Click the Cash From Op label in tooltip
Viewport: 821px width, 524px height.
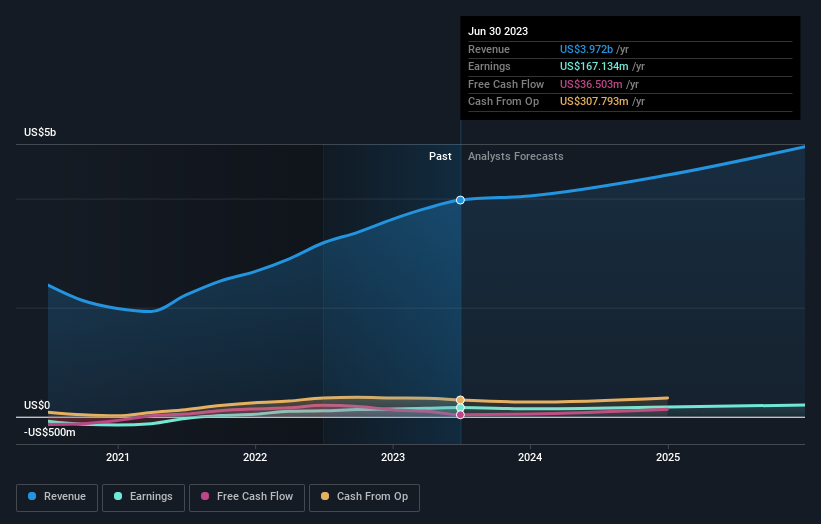pos(503,102)
